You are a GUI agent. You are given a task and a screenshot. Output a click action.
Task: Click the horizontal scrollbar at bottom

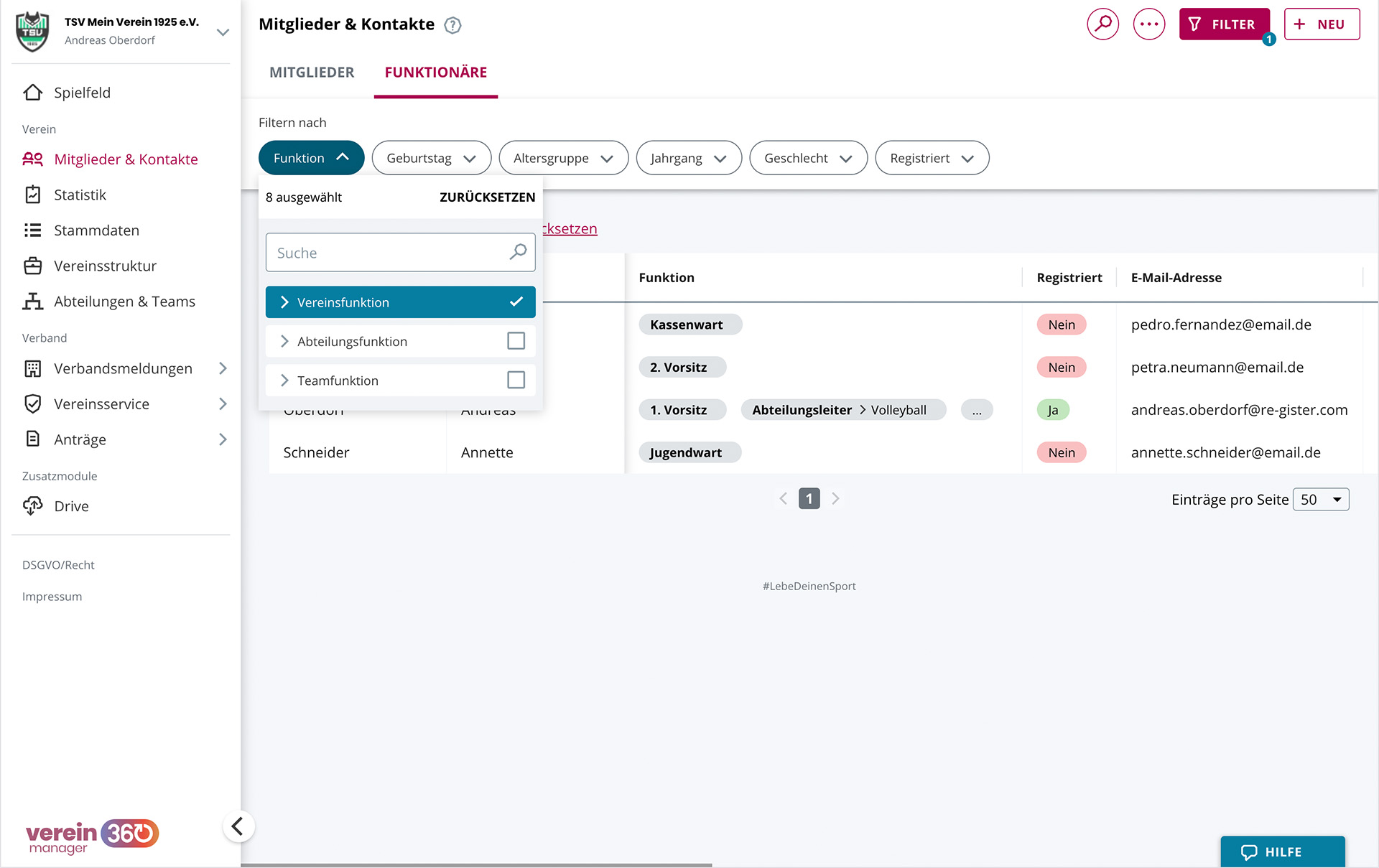[x=476, y=864]
